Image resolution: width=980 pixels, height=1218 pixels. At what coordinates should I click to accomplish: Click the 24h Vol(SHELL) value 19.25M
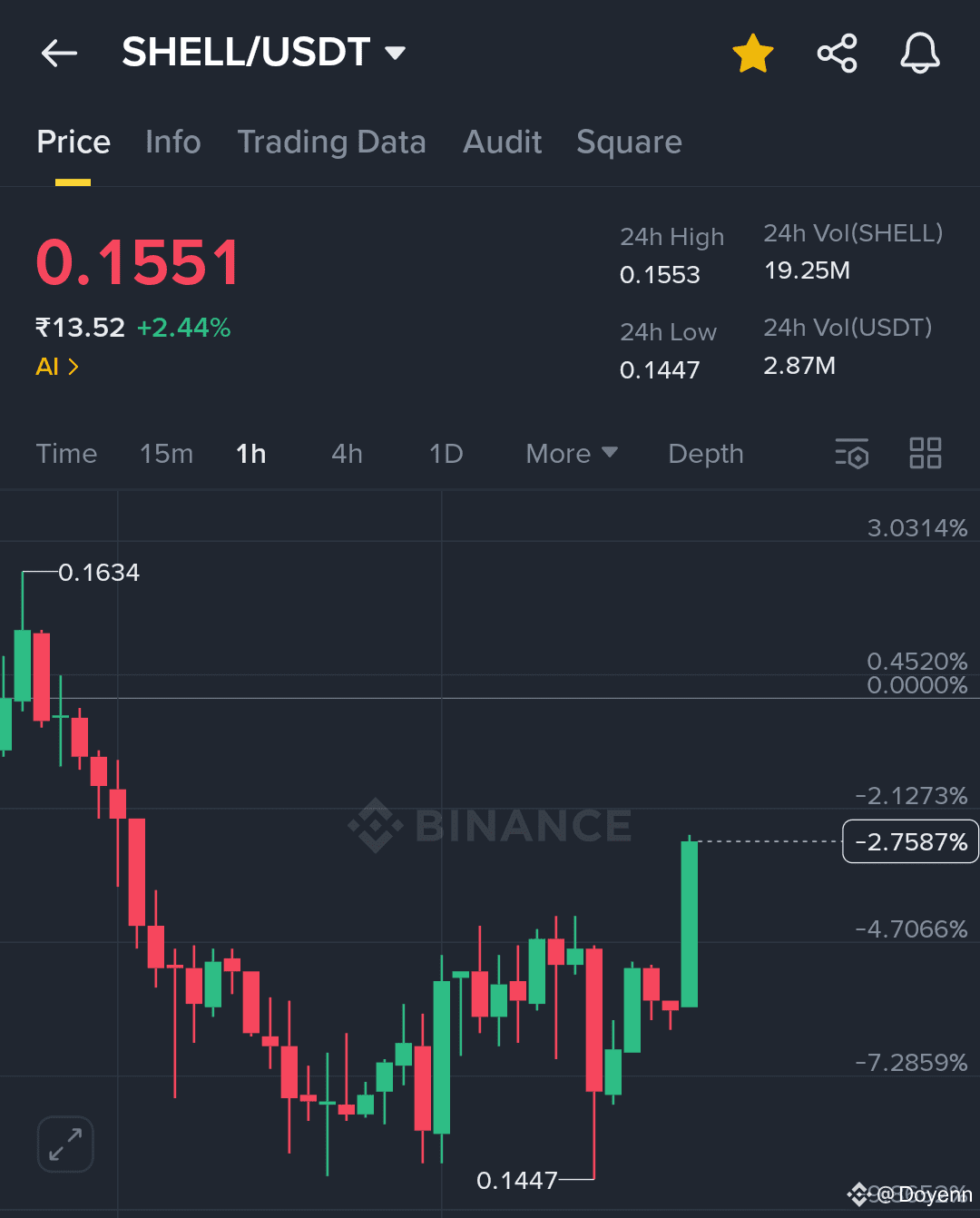[807, 270]
